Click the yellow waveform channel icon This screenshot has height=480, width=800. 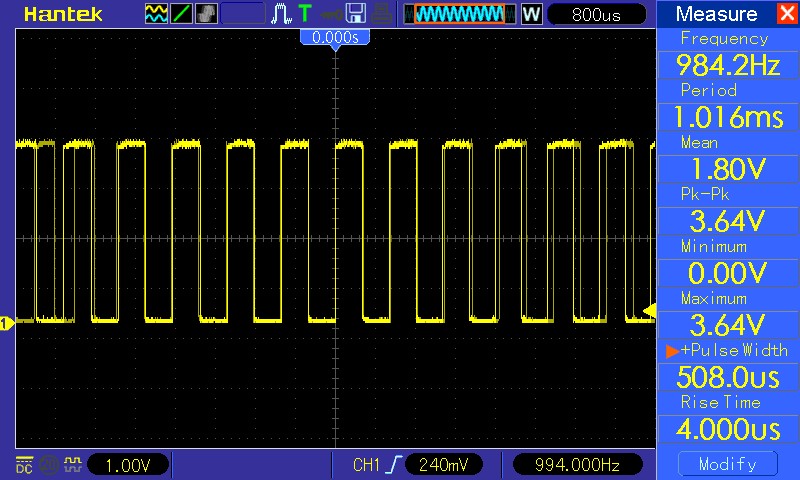[157, 14]
